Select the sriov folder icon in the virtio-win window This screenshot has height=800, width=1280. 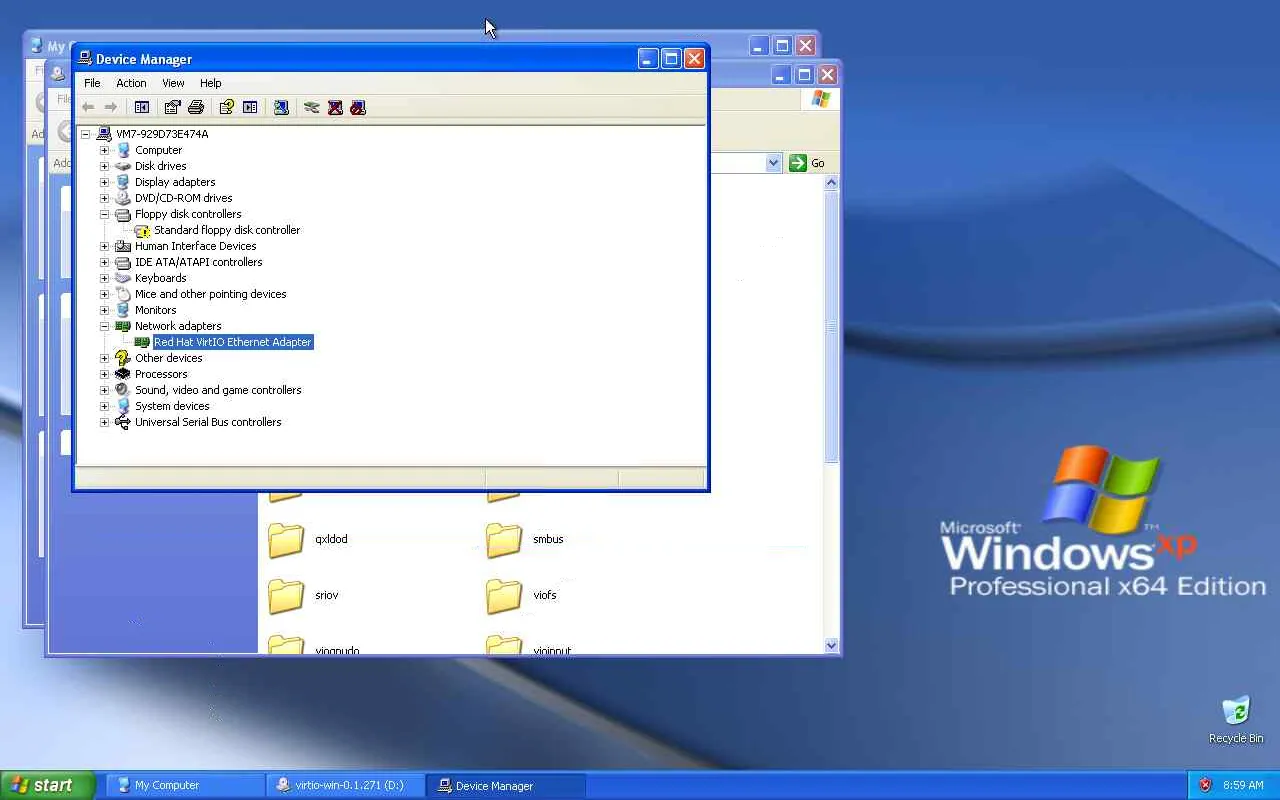[286, 595]
